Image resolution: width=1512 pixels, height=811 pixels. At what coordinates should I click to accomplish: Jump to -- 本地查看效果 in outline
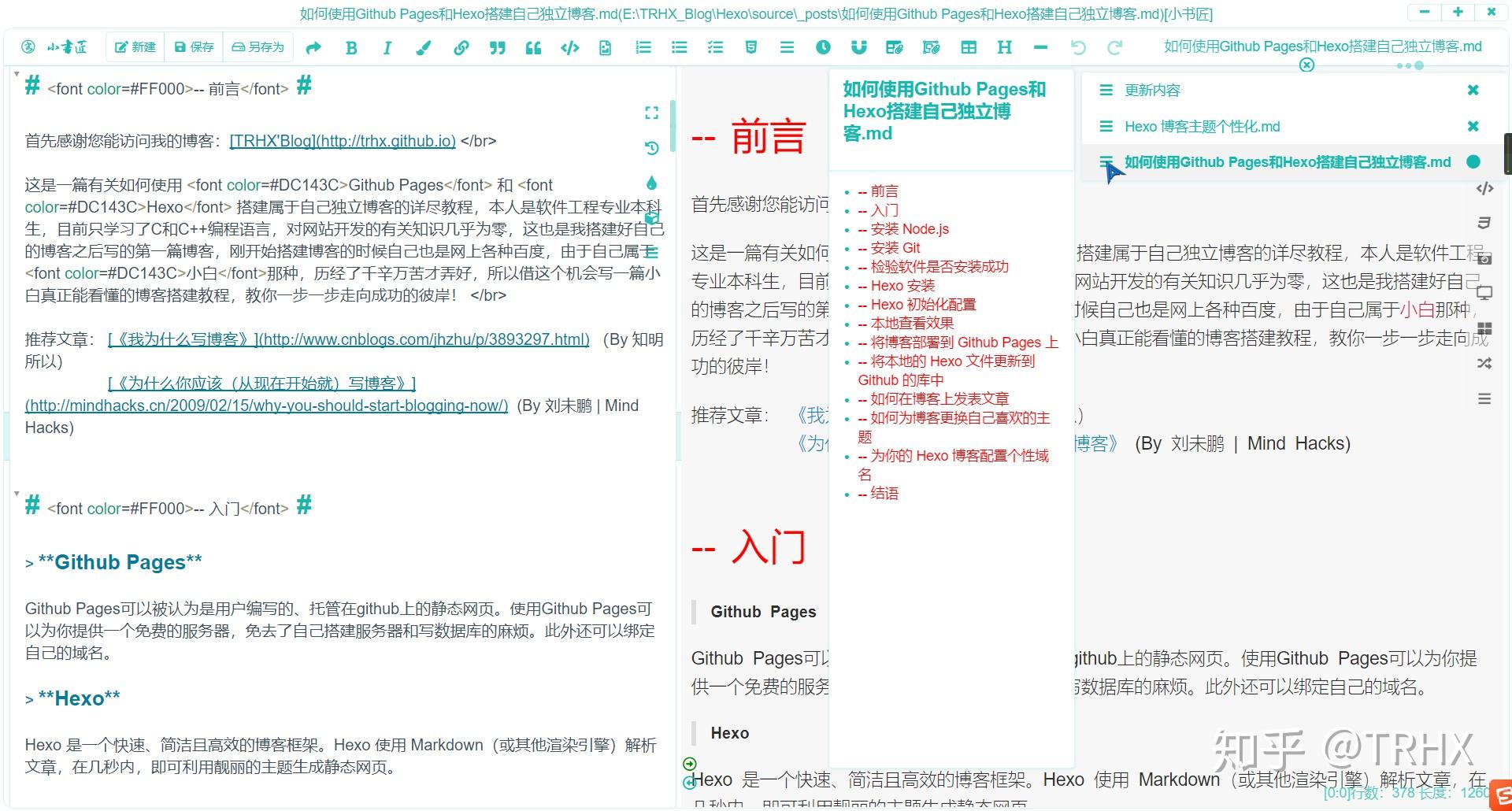(x=906, y=323)
